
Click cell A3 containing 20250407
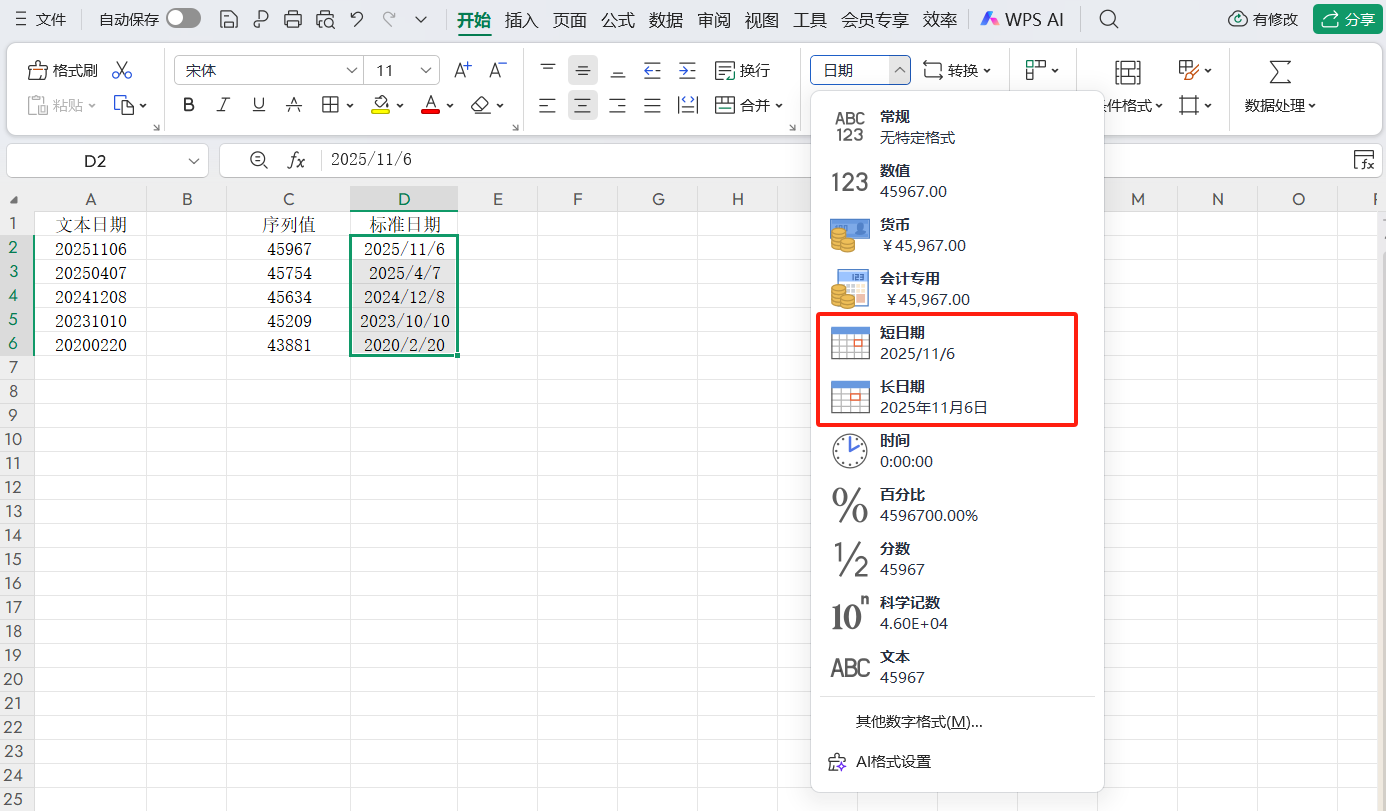[x=91, y=272]
